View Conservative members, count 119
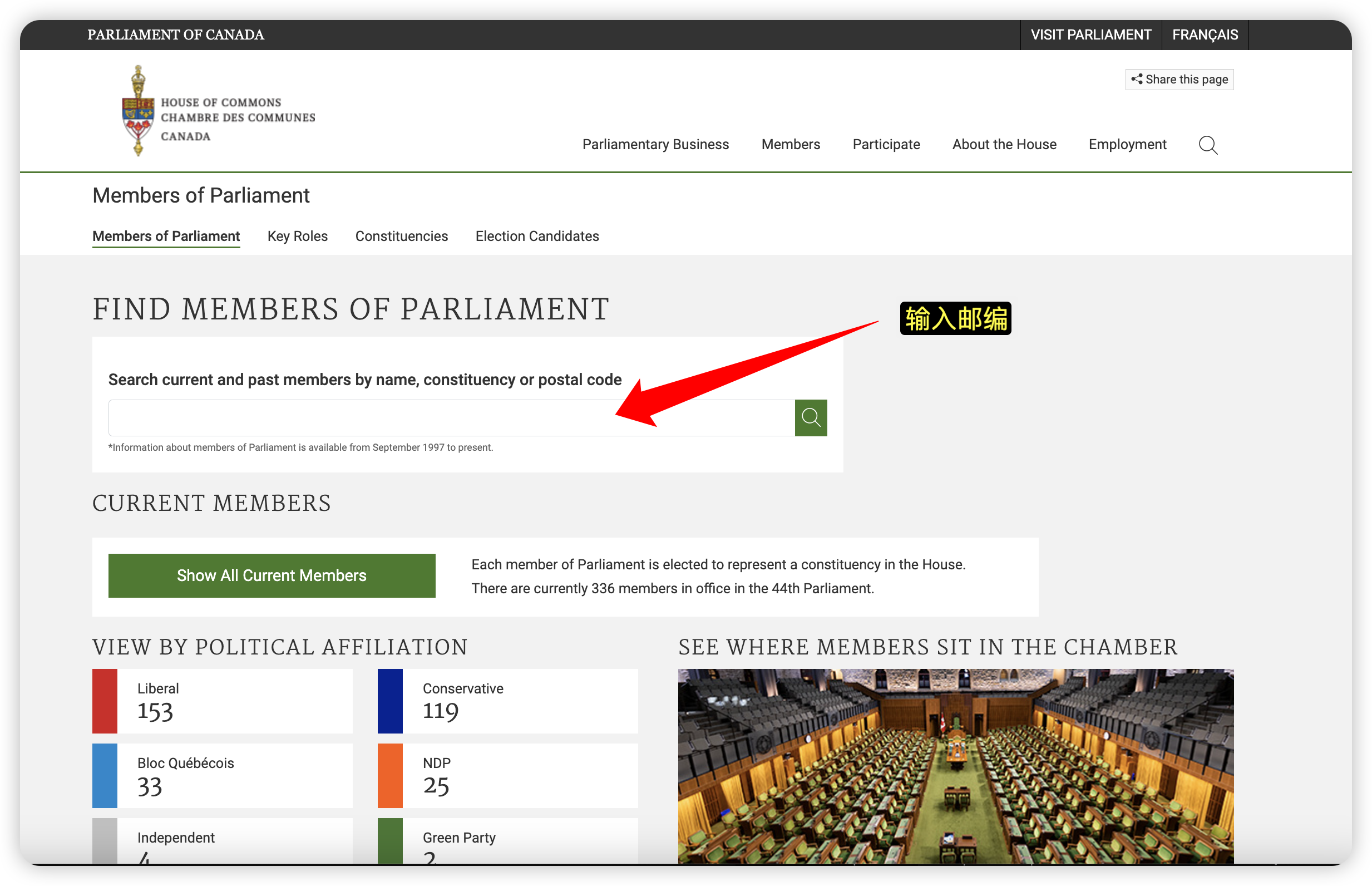 pos(508,701)
